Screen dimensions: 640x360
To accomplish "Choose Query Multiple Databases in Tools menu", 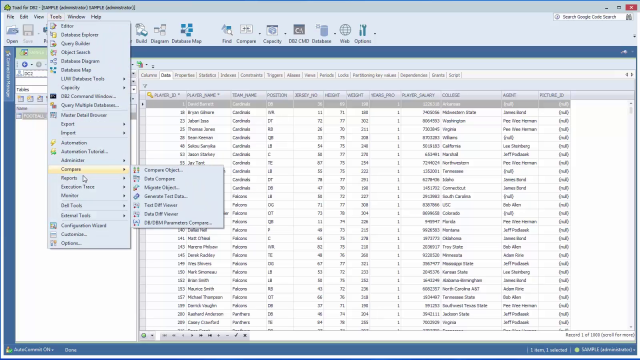I will 89,105.
